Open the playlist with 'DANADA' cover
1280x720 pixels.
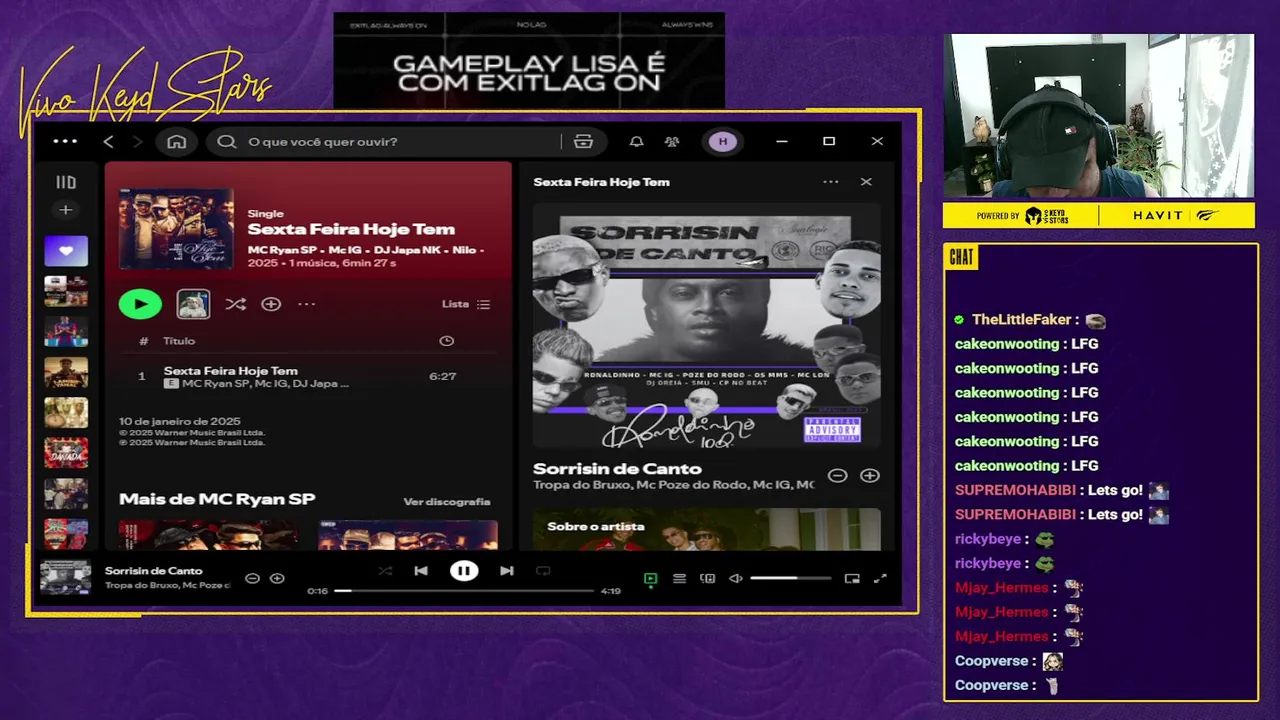(66, 453)
